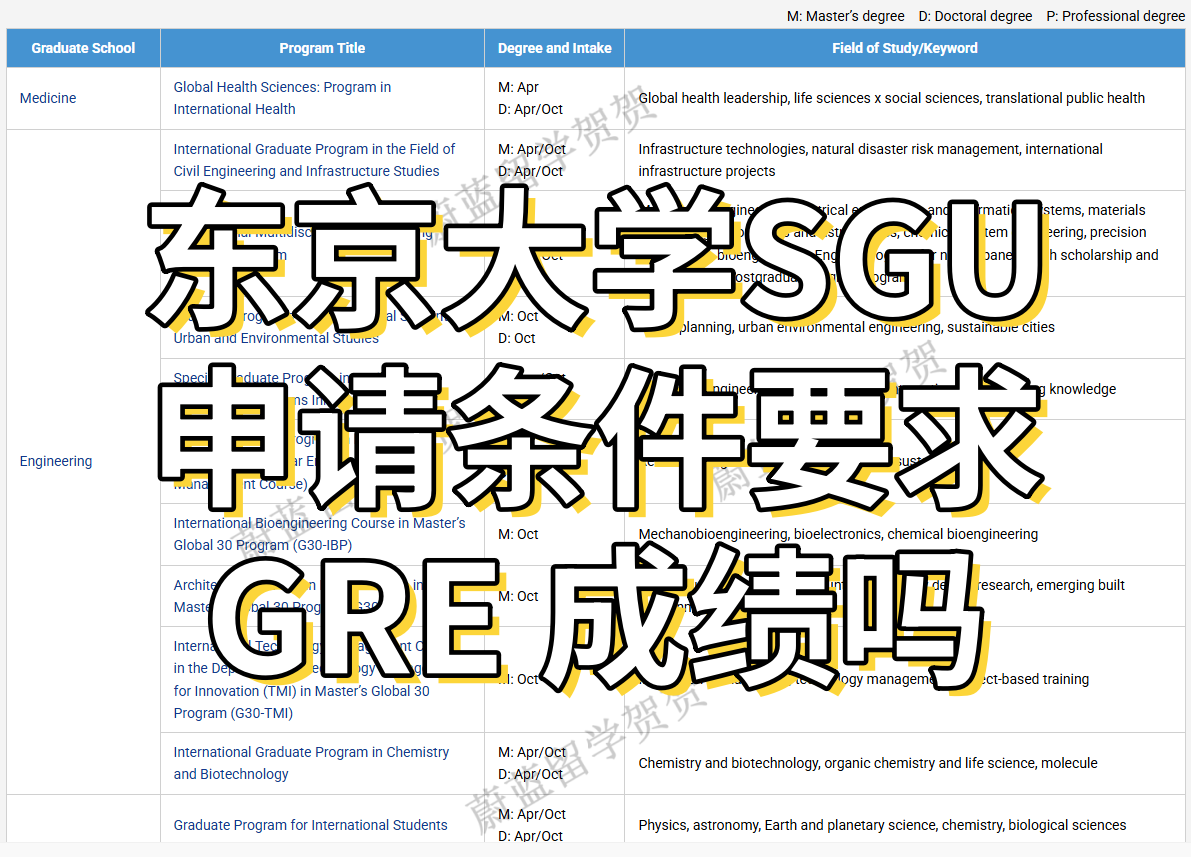Click the Field of Study/Keyword column header
Image resolution: width=1191 pixels, height=857 pixels.
click(905, 48)
